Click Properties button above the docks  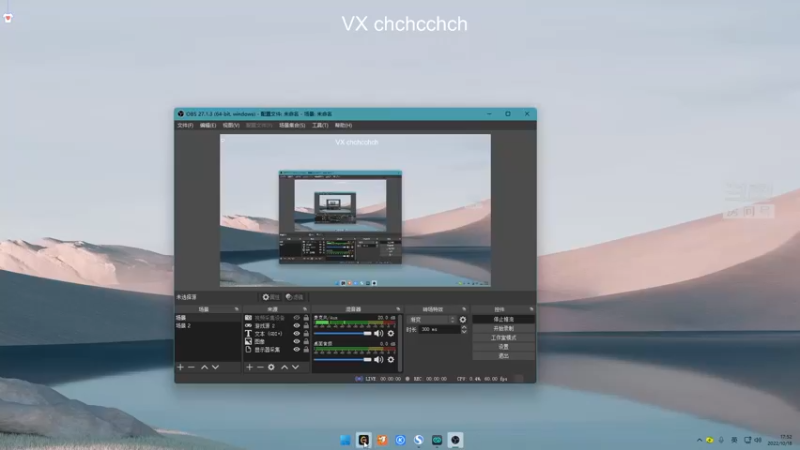pos(271,297)
